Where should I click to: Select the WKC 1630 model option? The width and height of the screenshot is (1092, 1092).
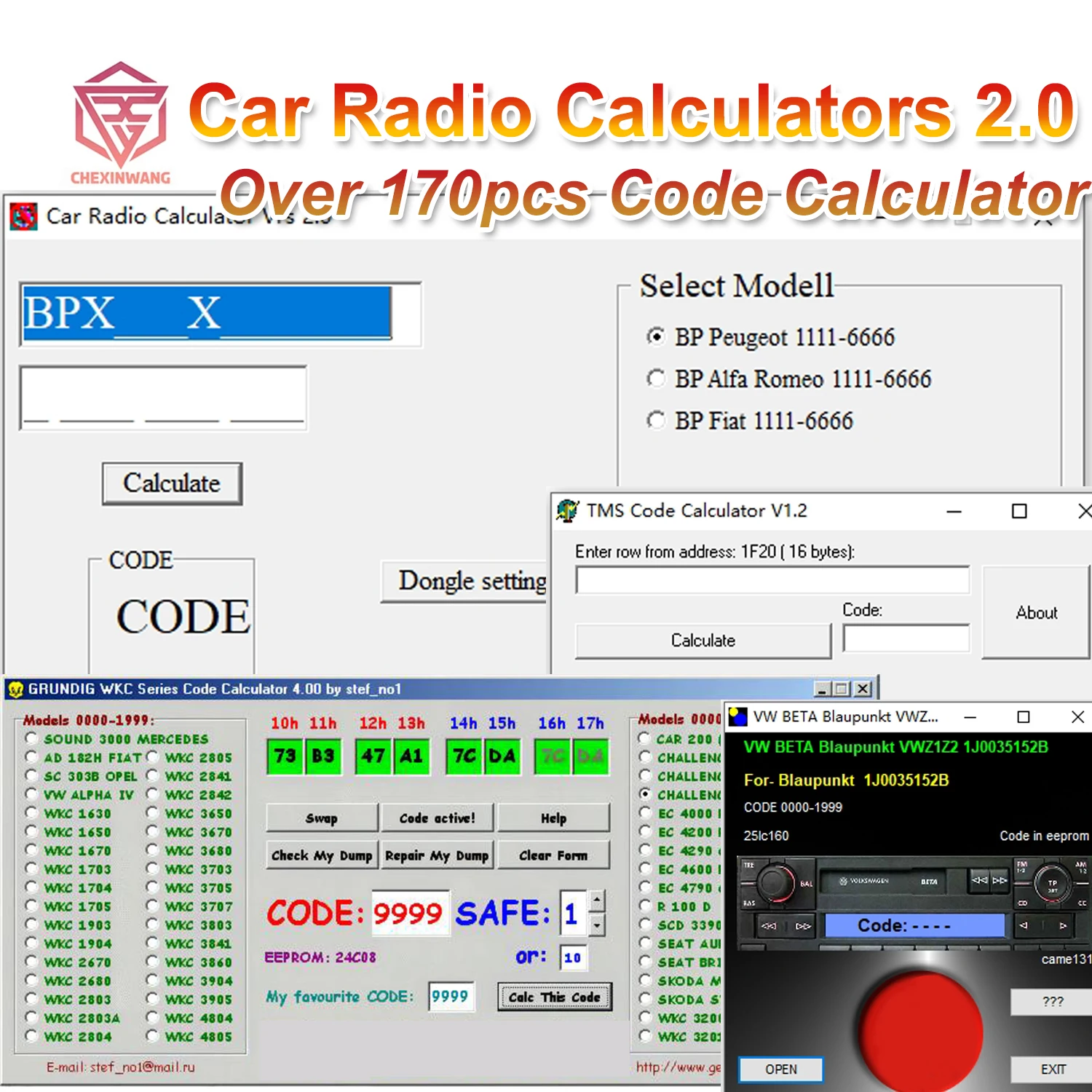[x=31, y=813]
